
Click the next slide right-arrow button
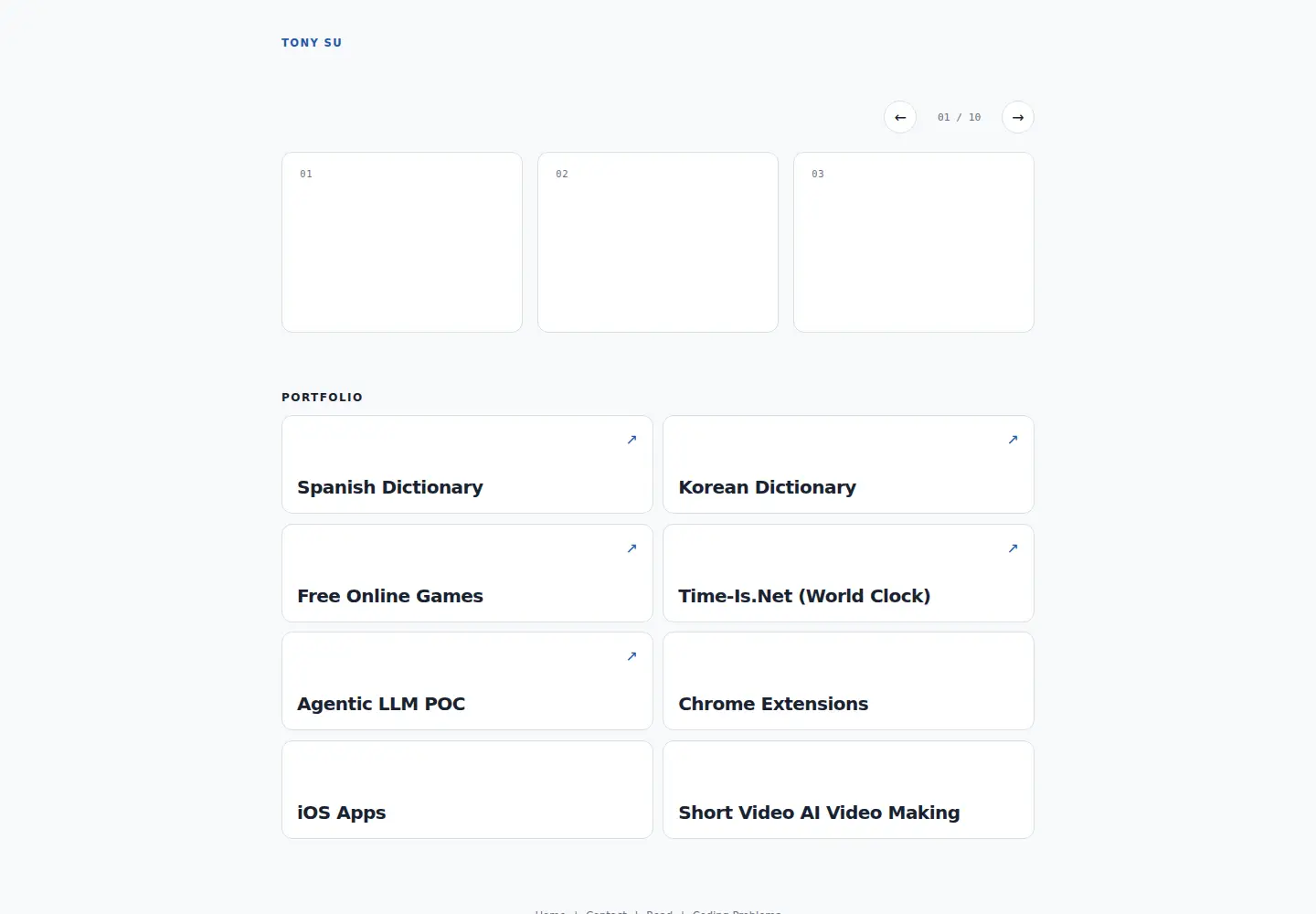click(1018, 117)
